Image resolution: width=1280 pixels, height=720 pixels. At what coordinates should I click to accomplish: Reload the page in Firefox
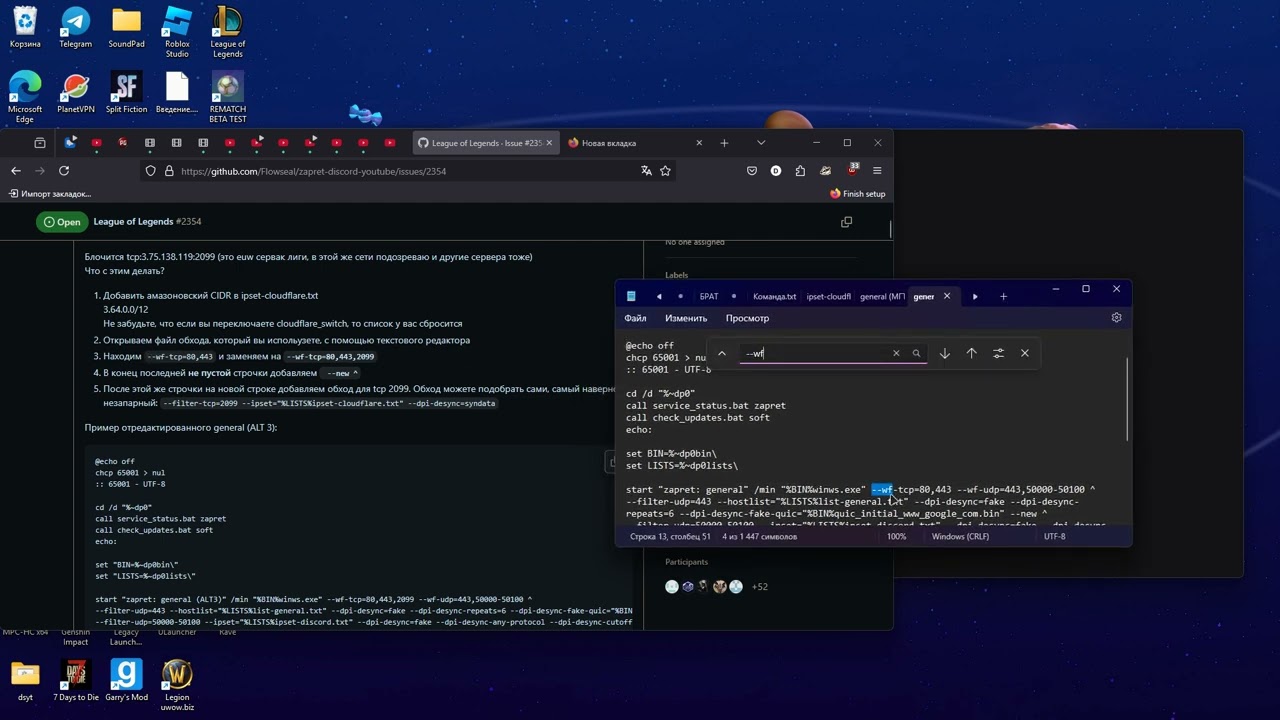64,171
